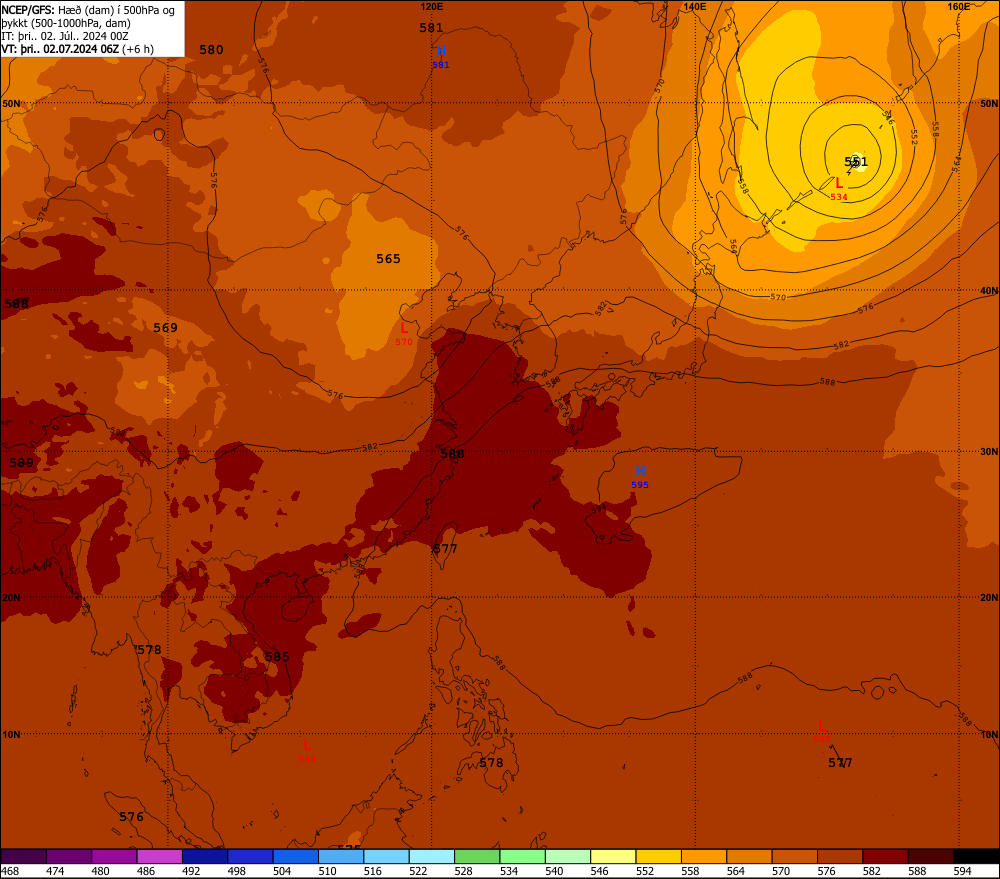The width and height of the screenshot is (1000, 879).
Task: Click the 585 value label
Action: point(277,656)
